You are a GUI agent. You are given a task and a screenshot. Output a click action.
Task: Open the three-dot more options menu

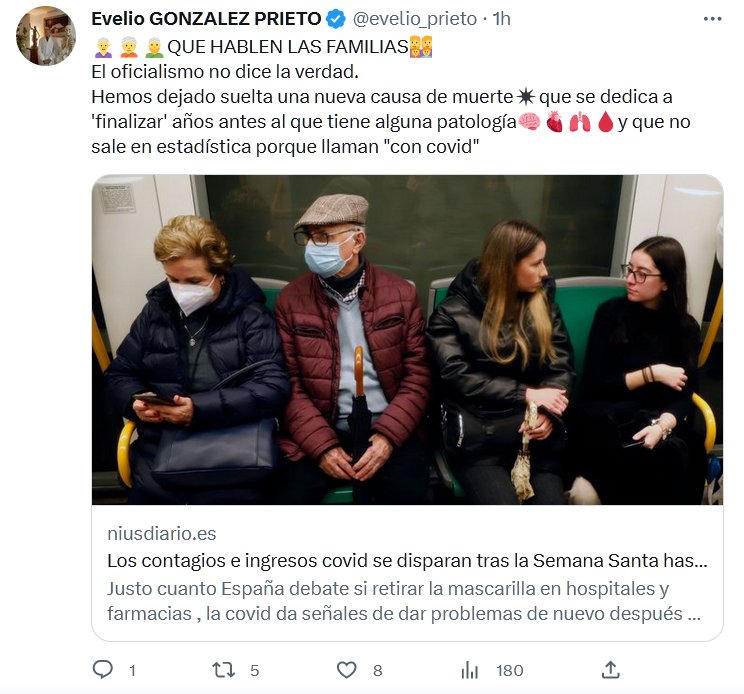point(712,19)
